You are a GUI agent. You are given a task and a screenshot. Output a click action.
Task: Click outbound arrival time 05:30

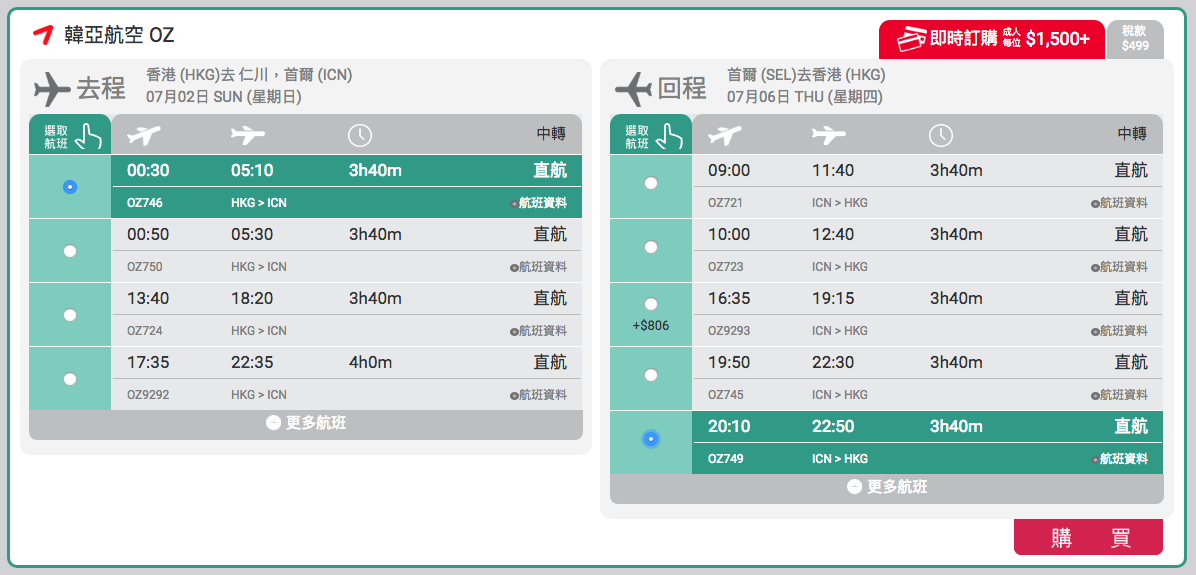click(x=252, y=234)
